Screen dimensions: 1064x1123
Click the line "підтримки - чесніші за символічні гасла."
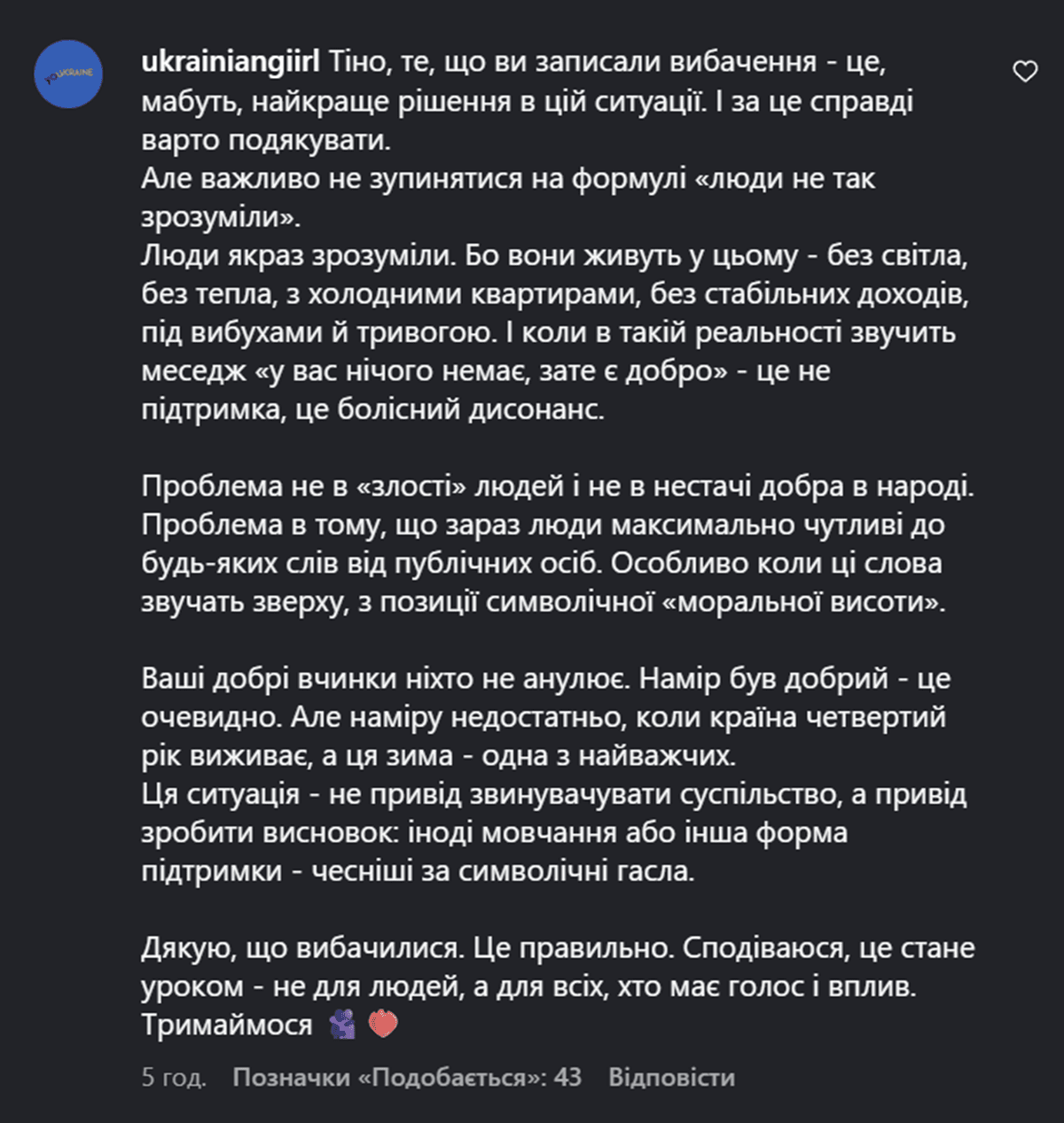[x=418, y=871]
